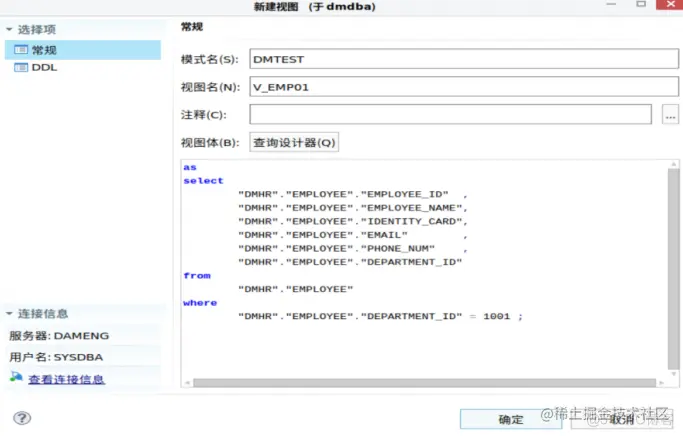Click the 常规 page icon

20,50
